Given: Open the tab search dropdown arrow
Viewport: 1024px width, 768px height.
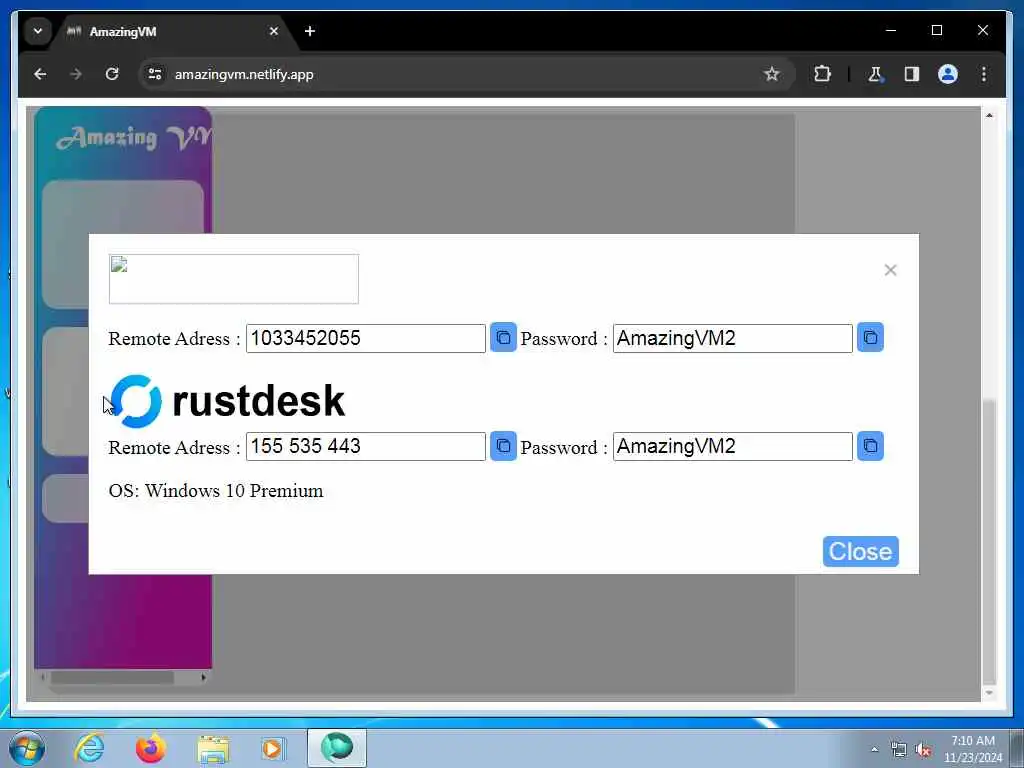Looking at the screenshot, I should [x=38, y=31].
